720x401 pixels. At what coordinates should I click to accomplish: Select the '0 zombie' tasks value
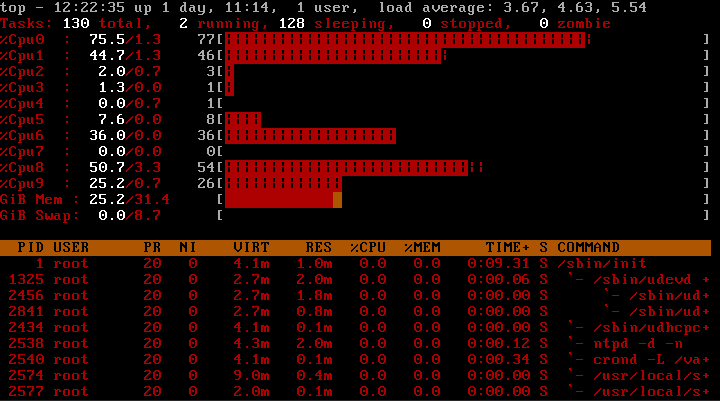pyautogui.click(x=574, y=24)
